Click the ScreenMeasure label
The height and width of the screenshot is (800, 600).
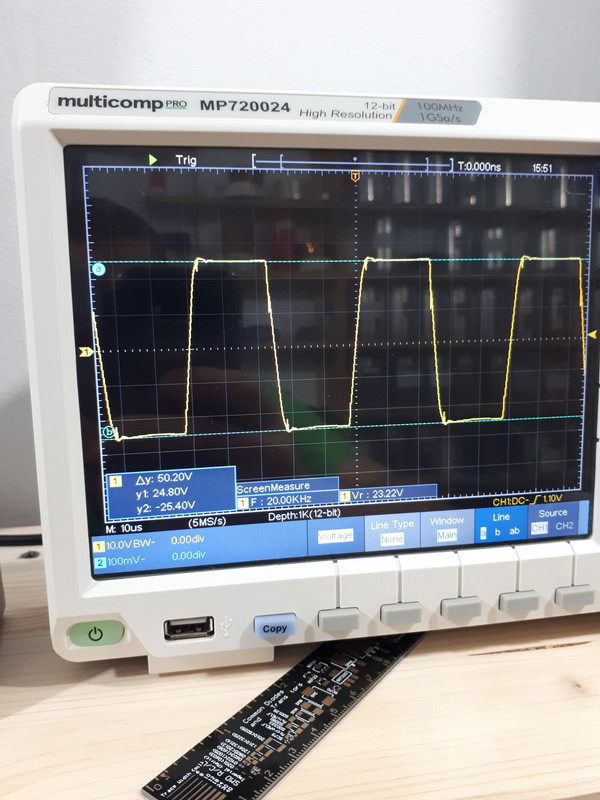(273, 488)
